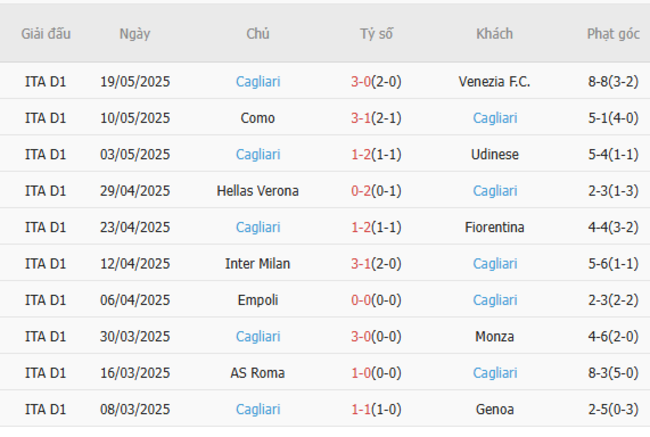650x437 pixels.
Task: Open Cagliari link in the Monza row
Action: click(x=258, y=337)
